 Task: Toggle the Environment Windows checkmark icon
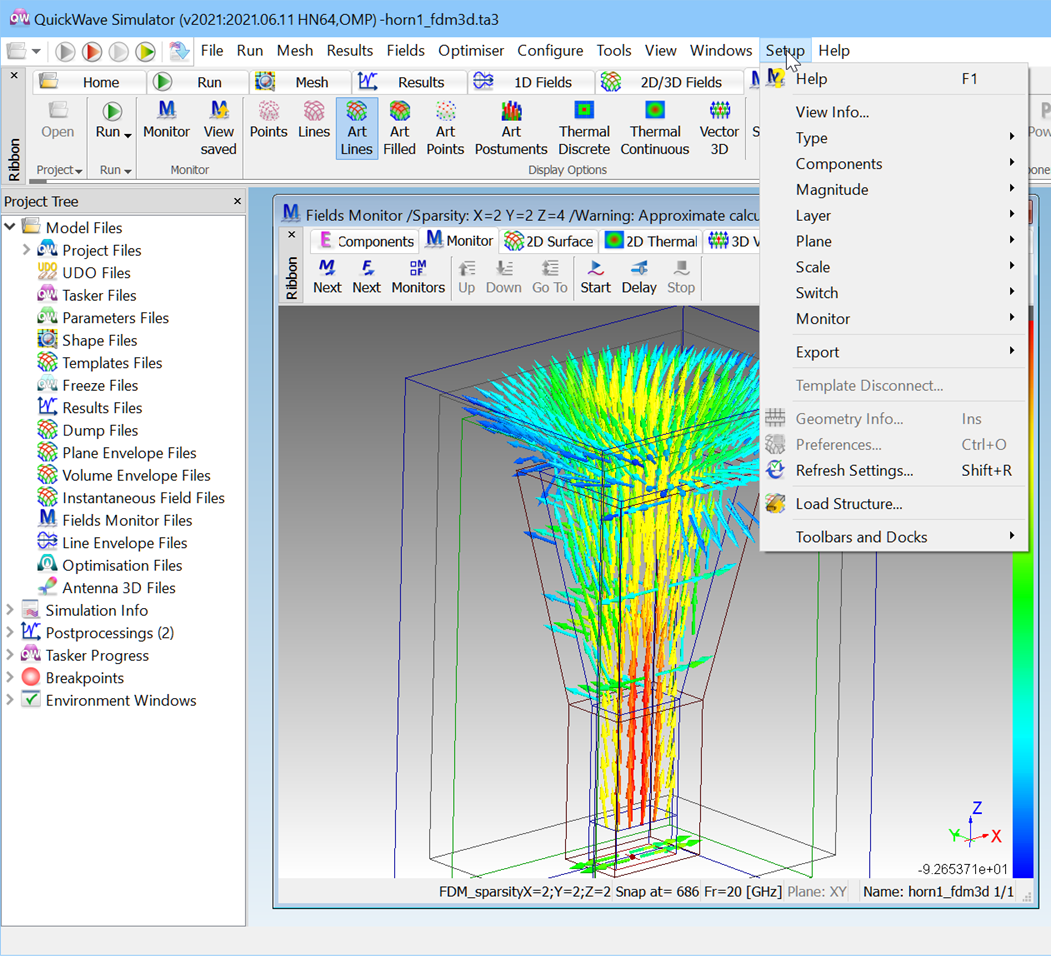(x=31, y=700)
